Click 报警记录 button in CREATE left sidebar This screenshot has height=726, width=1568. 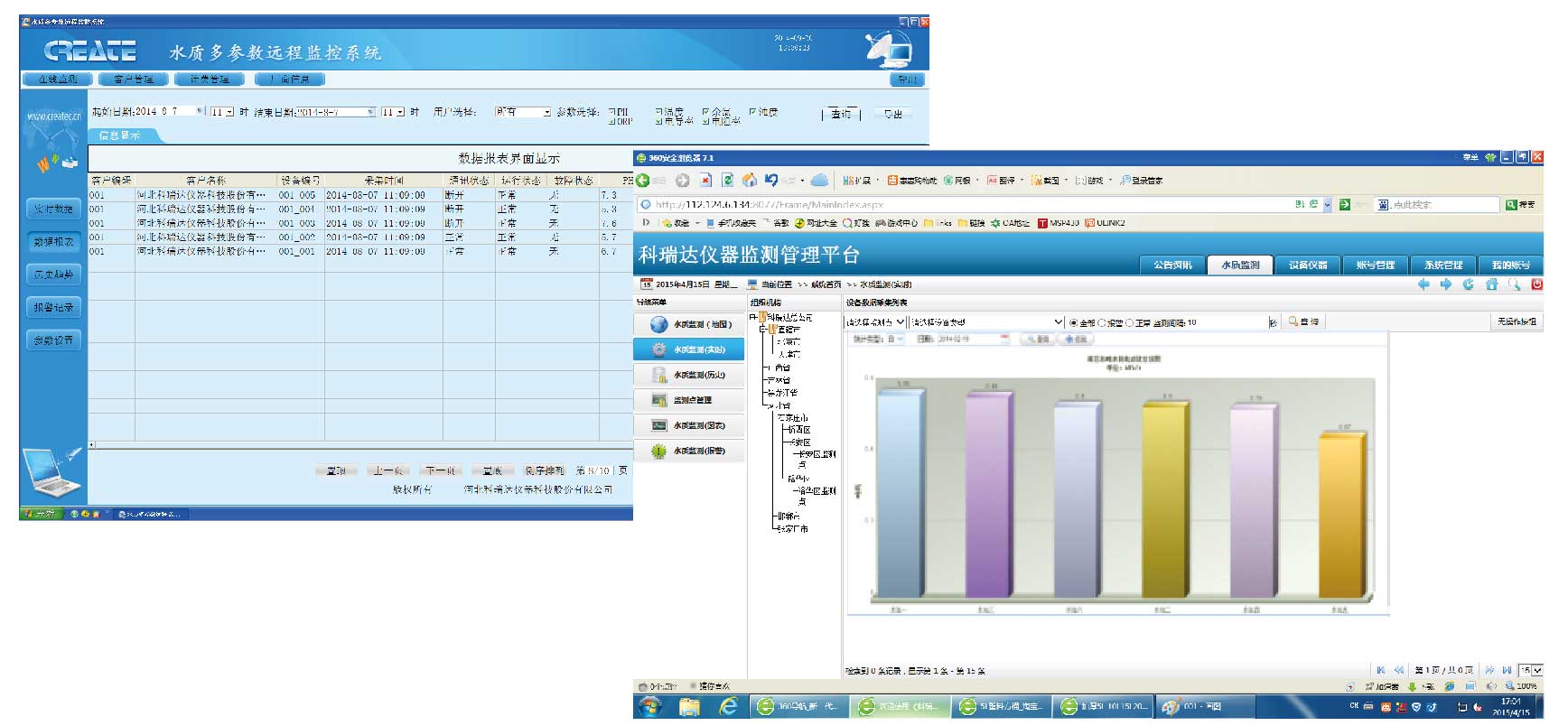pyautogui.click(x=54, y=308)
